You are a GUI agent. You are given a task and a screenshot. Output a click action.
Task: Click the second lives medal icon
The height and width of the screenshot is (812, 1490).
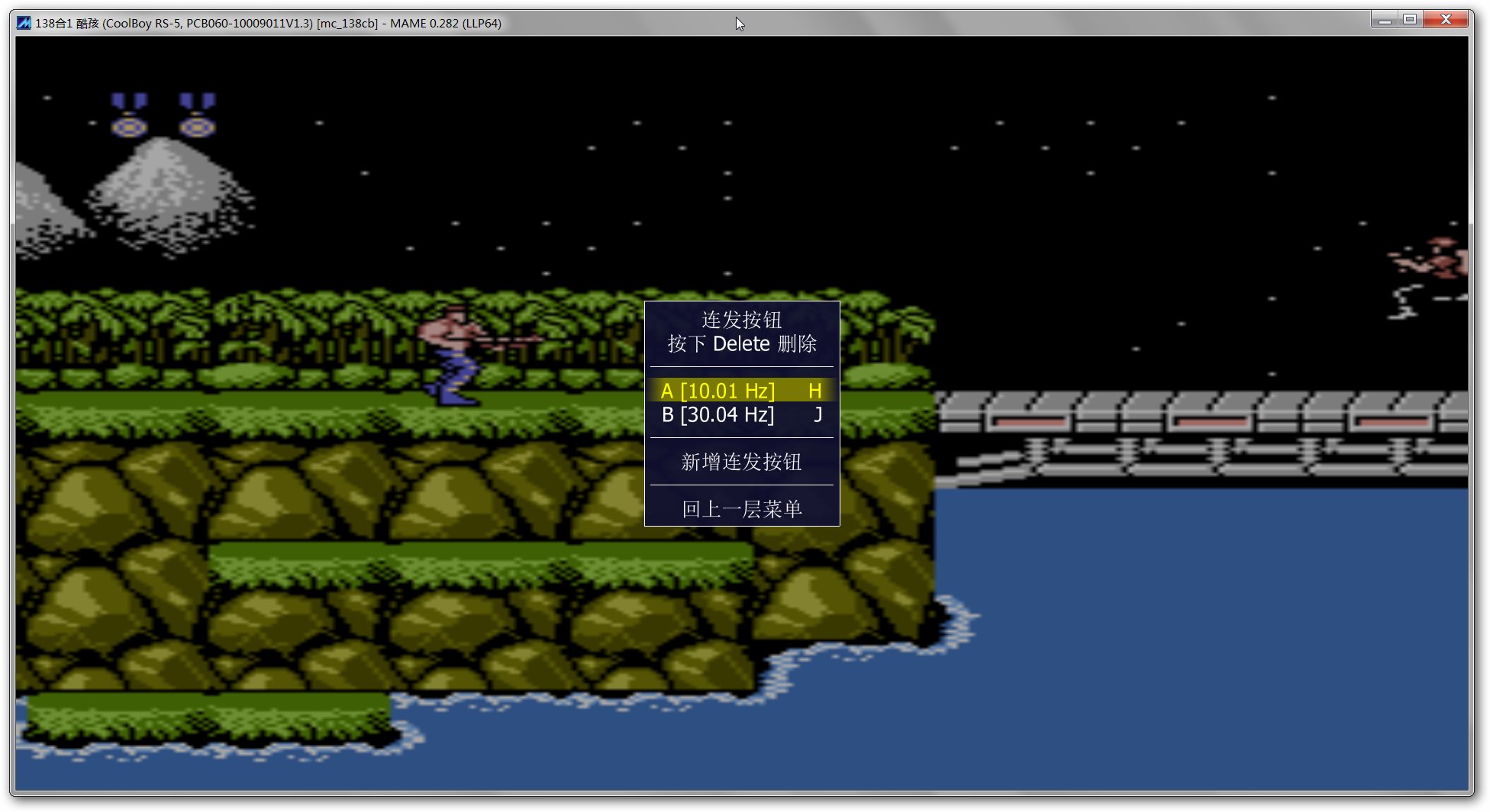click(197, 115)
